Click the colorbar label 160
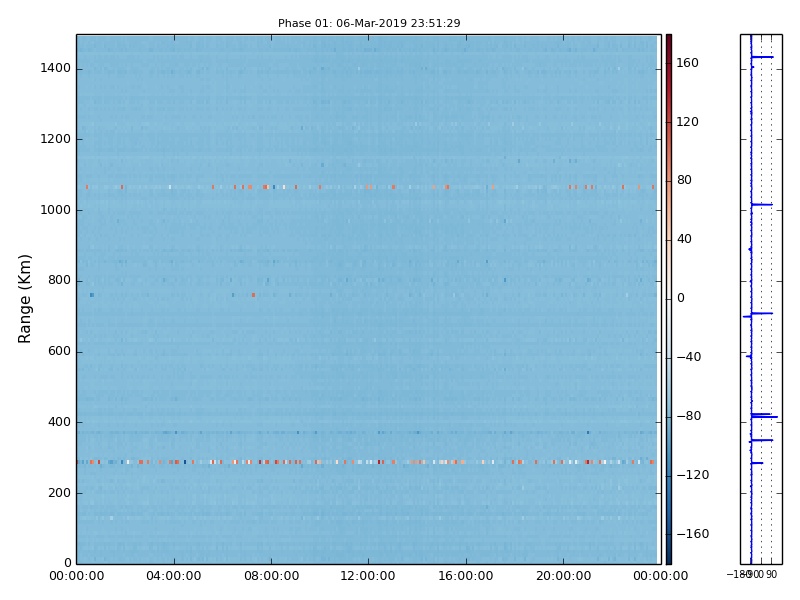Screen dimensions: 800x600 click(687, 63)
